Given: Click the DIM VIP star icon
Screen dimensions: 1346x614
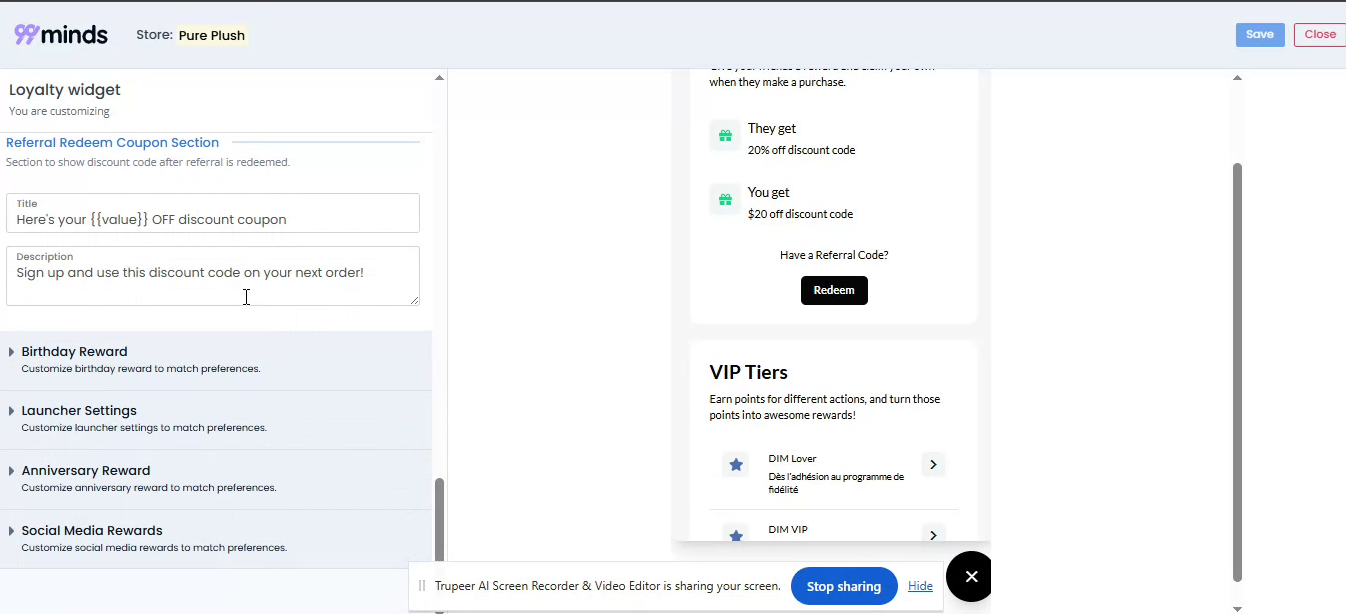Looking at the screenshot, I should point(736,535).
